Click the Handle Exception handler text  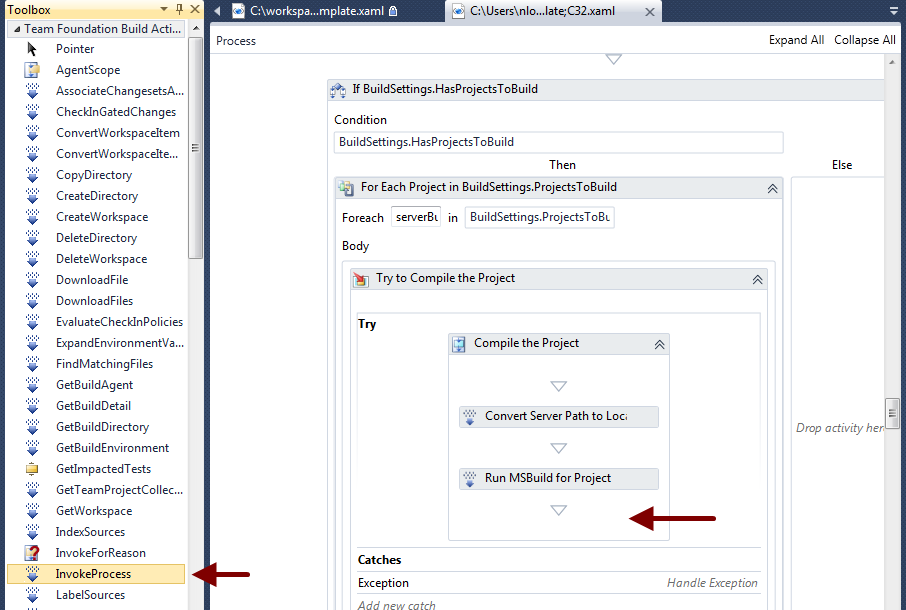tap(712, 583)
